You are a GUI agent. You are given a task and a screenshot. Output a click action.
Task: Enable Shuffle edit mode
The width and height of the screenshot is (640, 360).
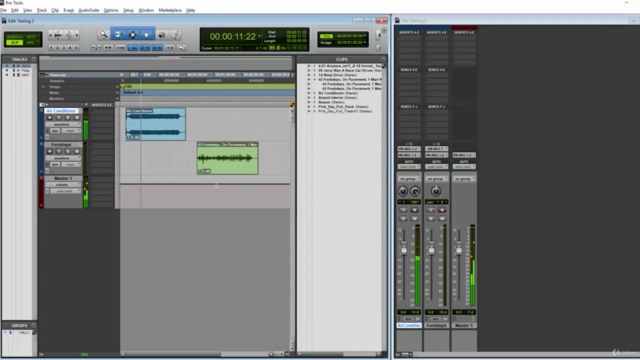point(14,37)
